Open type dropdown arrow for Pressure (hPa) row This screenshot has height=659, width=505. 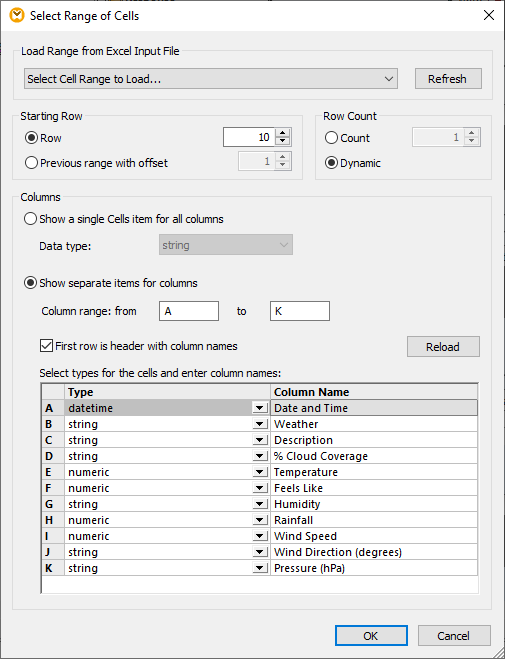260,568
